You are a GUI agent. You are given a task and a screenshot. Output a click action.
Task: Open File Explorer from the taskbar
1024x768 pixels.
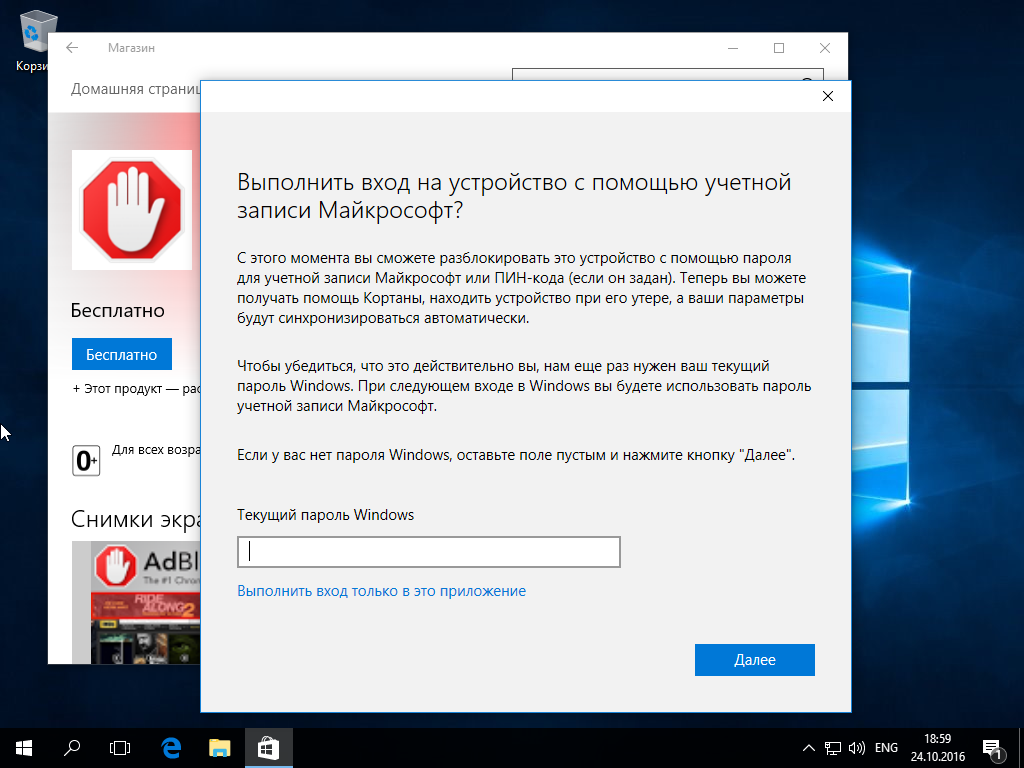219,748
